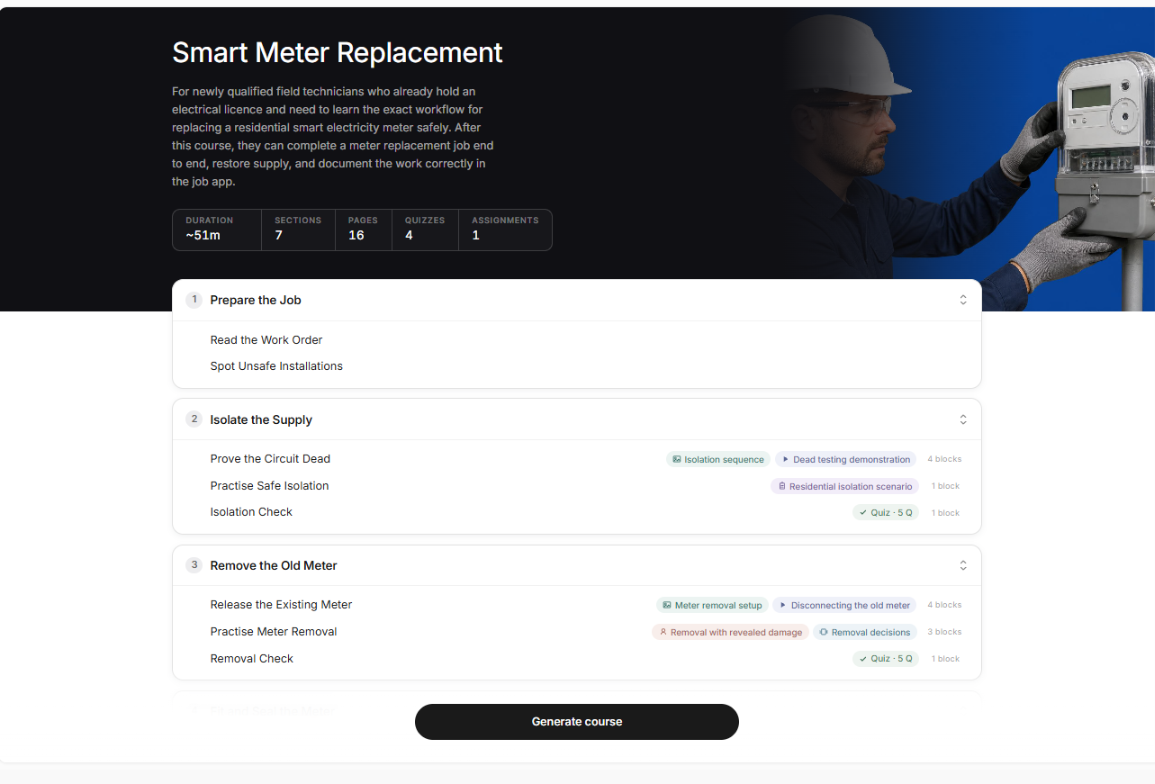
Task: Click the Meter removal setup image tag
Action: (712, 605)
